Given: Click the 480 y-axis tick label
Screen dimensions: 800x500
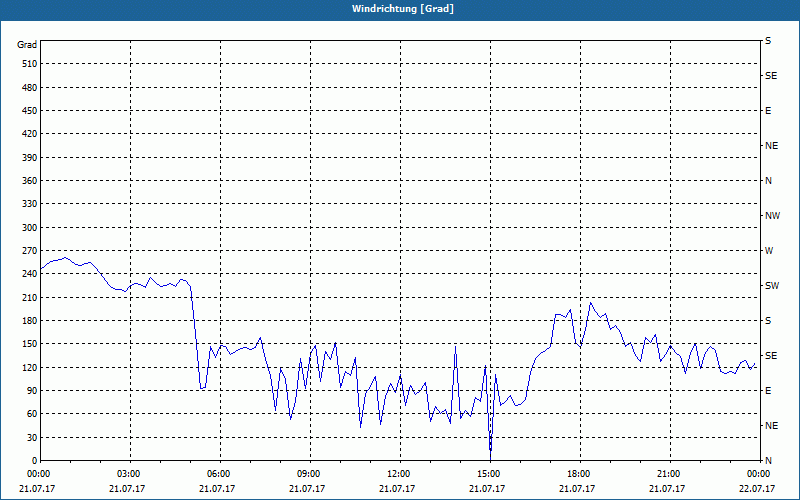Looking at the screenshot, I should pos(30,87).
